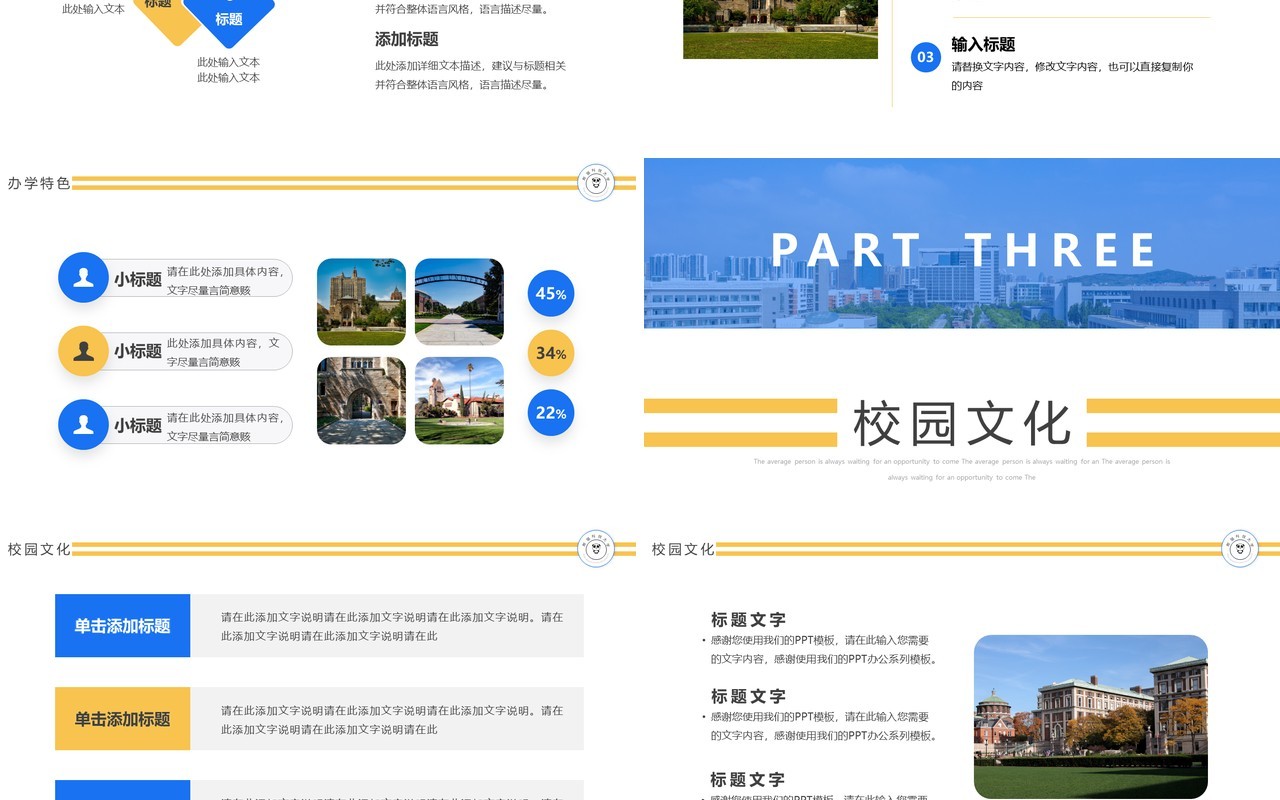This screenshot has width=1280, height=800.
Task: Open the red-roof building with palm thumbnail
Action: pyautogui.click(x=459, y=400)
